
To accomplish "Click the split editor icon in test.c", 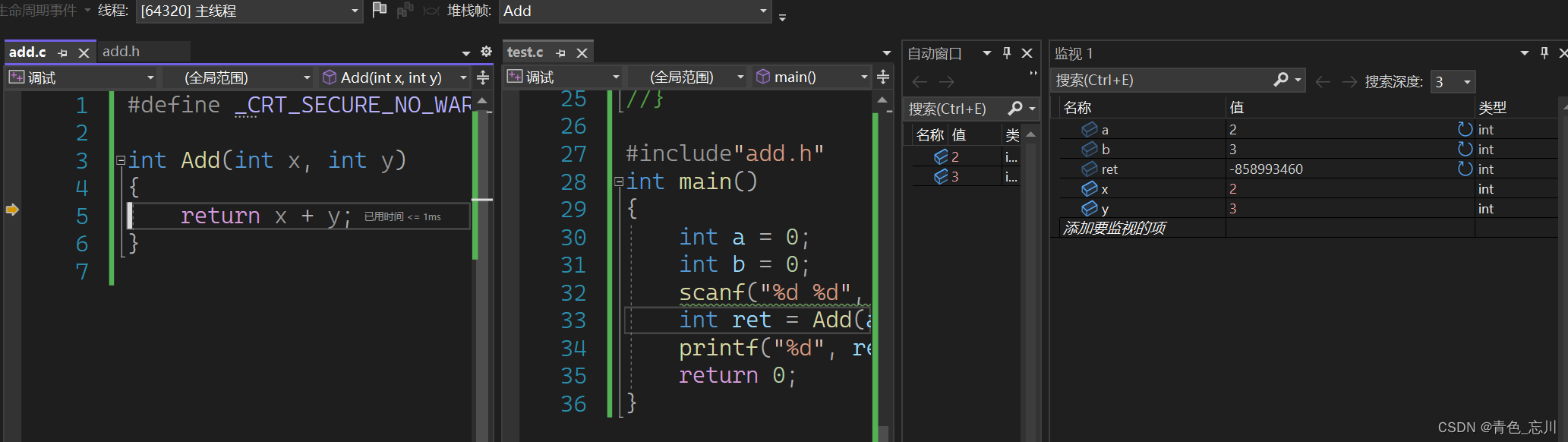I will click(883, 77).
